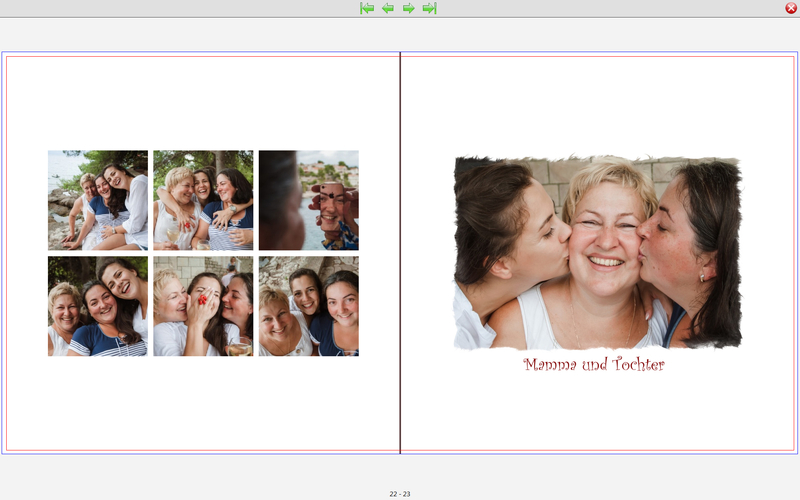Screen dimensions: 800x500
Task: Select the large kissing photo on right page
Action: click(x=598, y=252)
